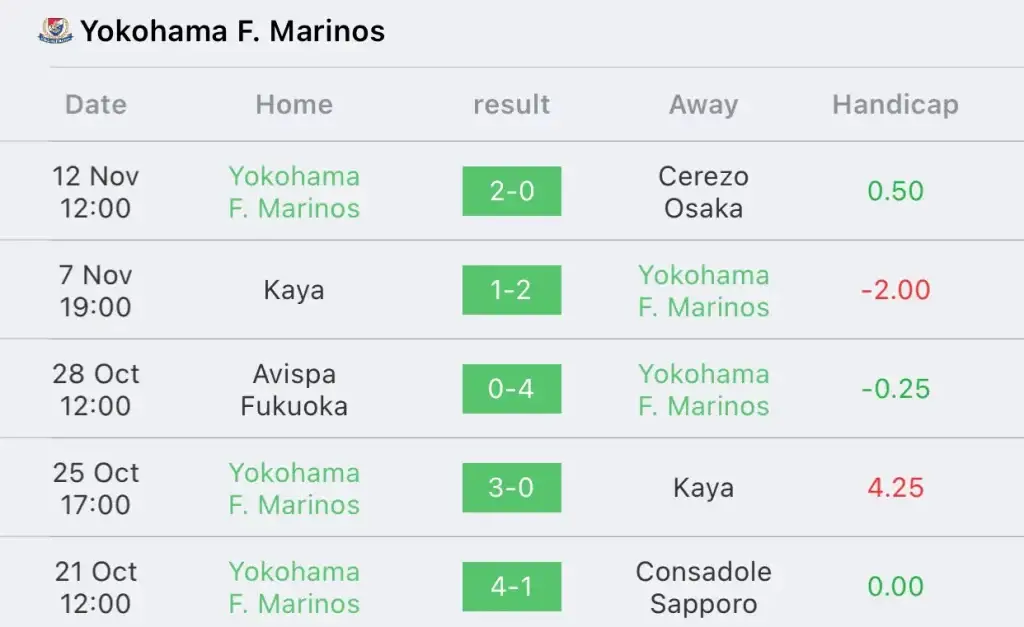
Task: Select the green -0.25 handicap value
Action: coord(895,389)
